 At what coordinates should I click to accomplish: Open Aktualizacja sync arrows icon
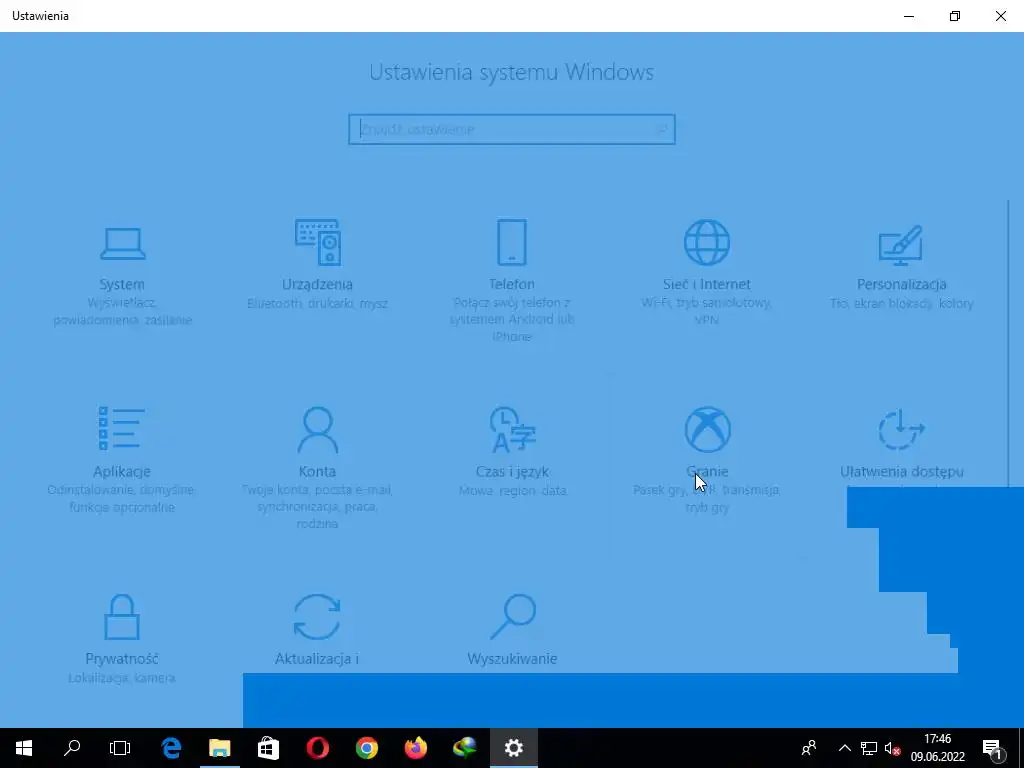tap(317, 616)
